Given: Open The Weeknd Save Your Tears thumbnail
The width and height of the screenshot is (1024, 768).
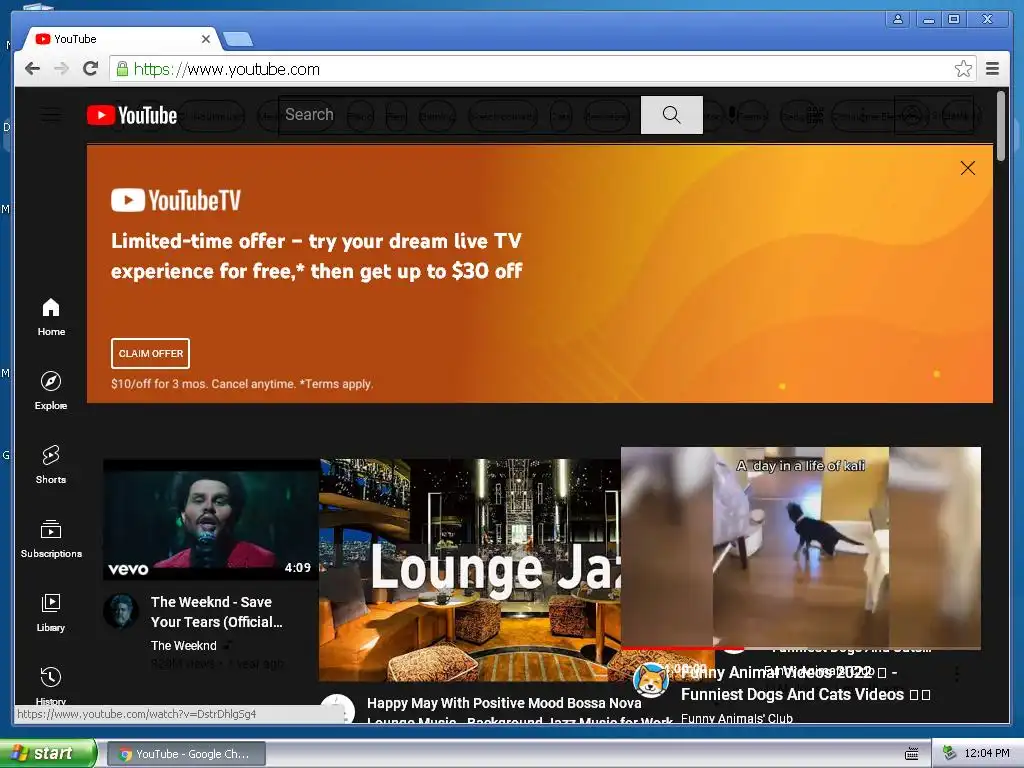Looking at the screenshot, I should tap(211, 520).
